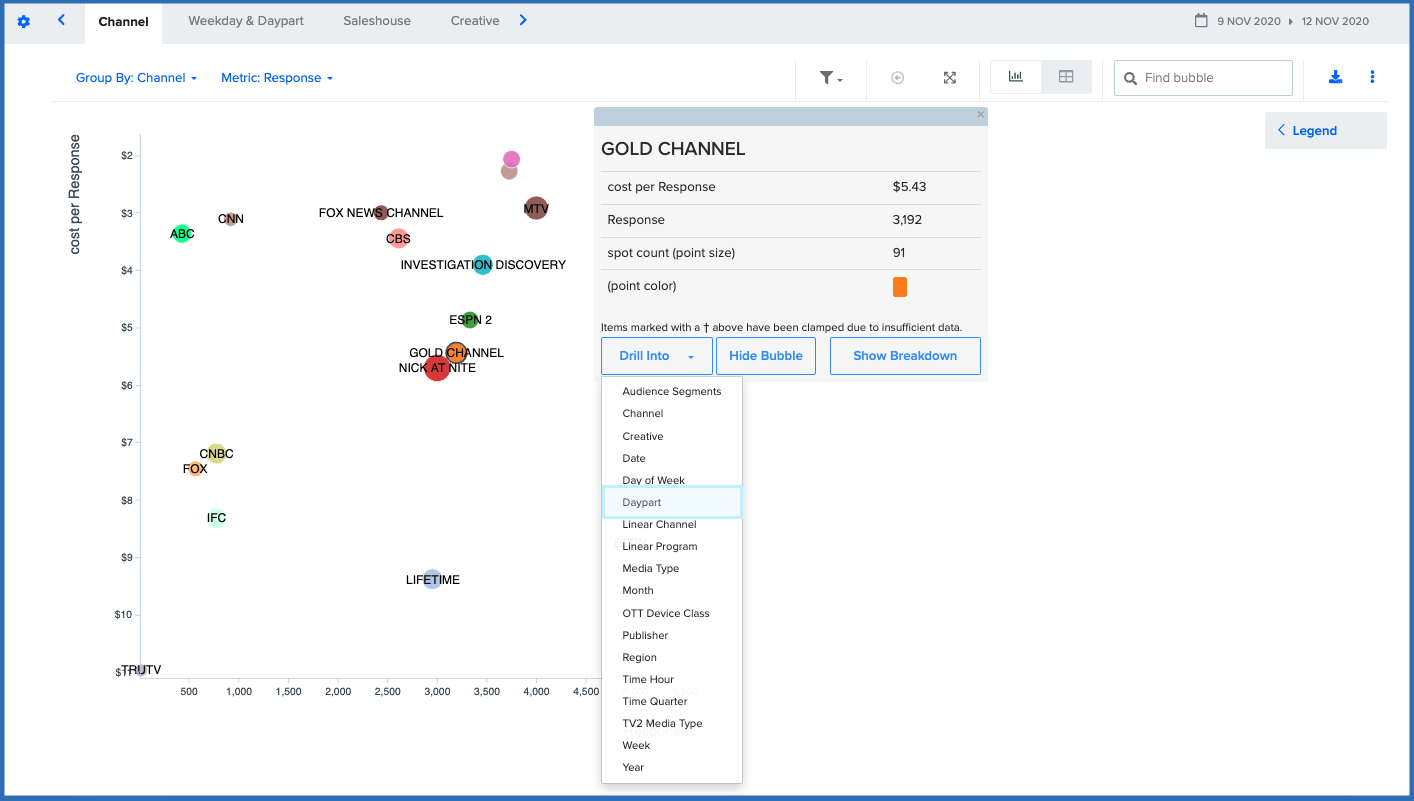This screenshot has width=1414, height=801.
Task: Click the ABC bubble
Action: (x=181, y=233)
